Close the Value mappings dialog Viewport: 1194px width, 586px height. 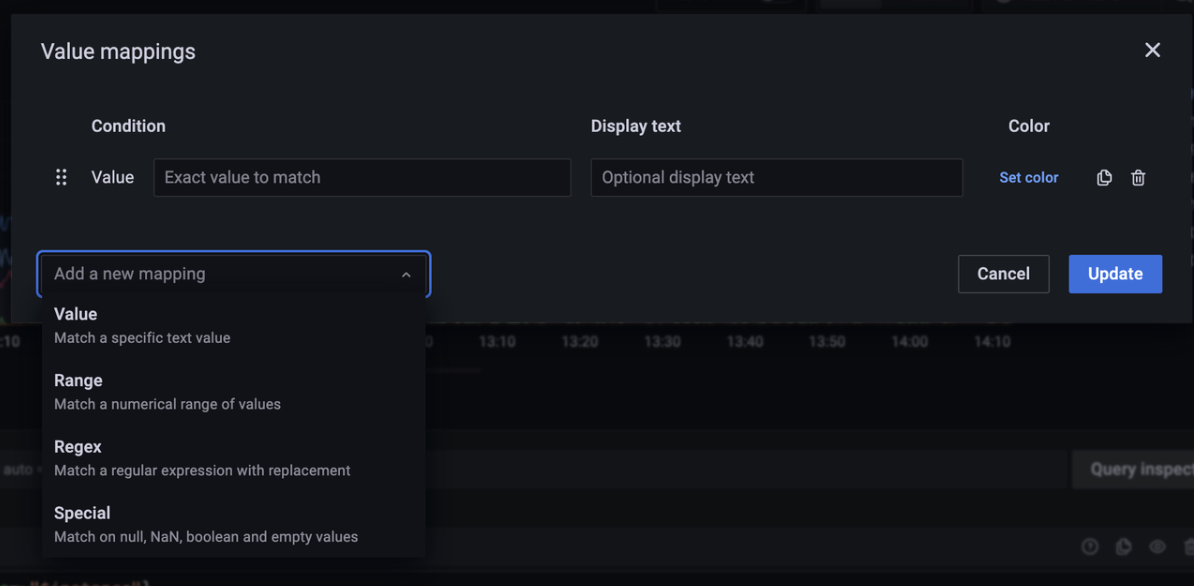pyautogui.click(x=1152, y=49)
